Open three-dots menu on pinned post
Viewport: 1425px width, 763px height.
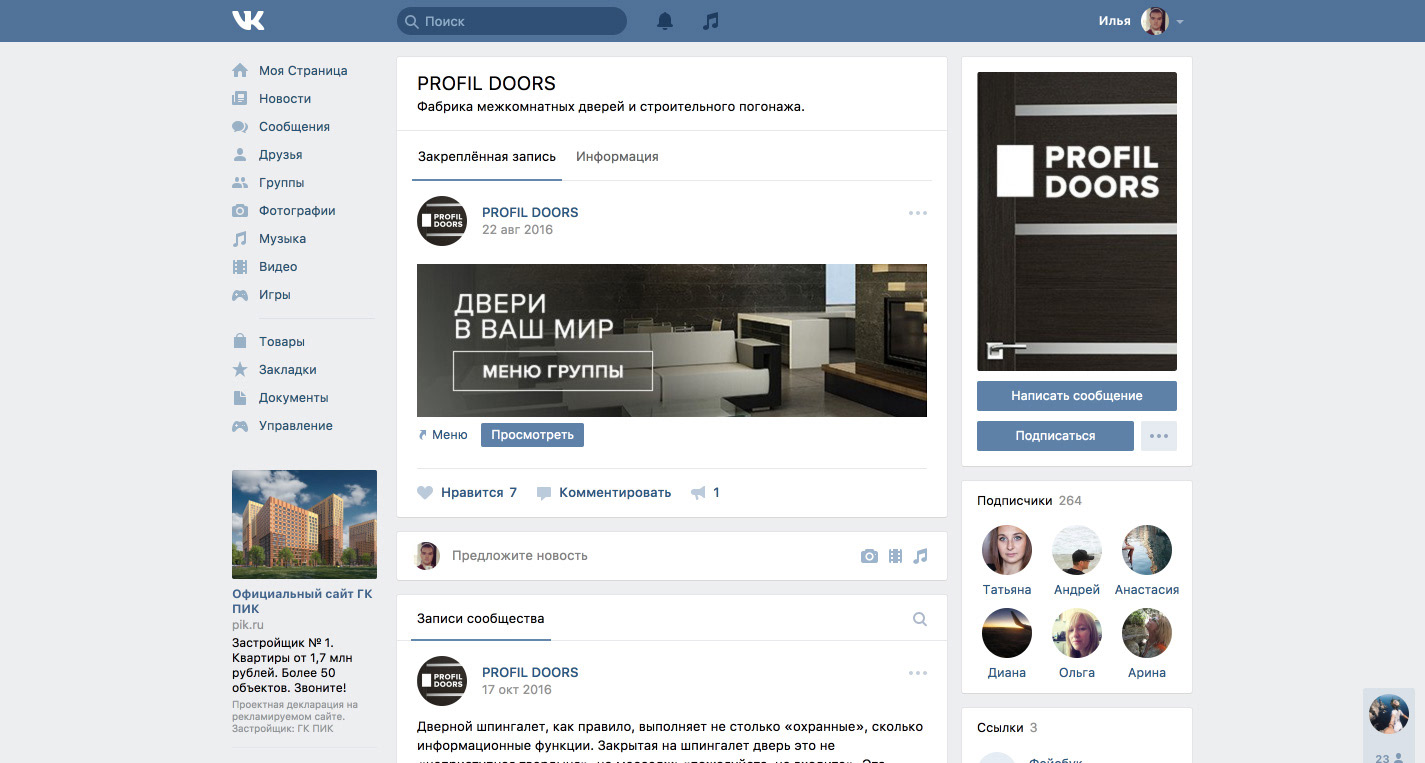(x=918, y=213)
